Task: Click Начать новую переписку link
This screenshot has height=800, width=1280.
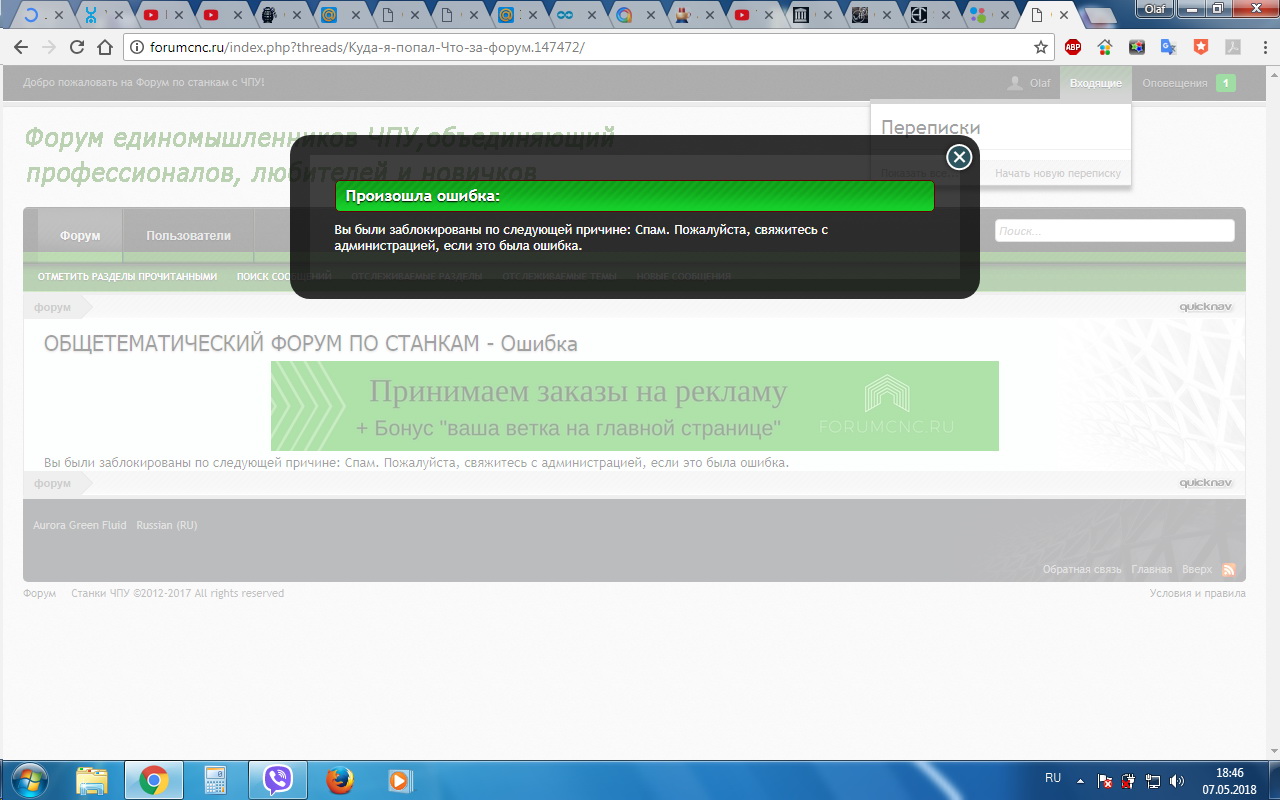Action: point(1058,173)
